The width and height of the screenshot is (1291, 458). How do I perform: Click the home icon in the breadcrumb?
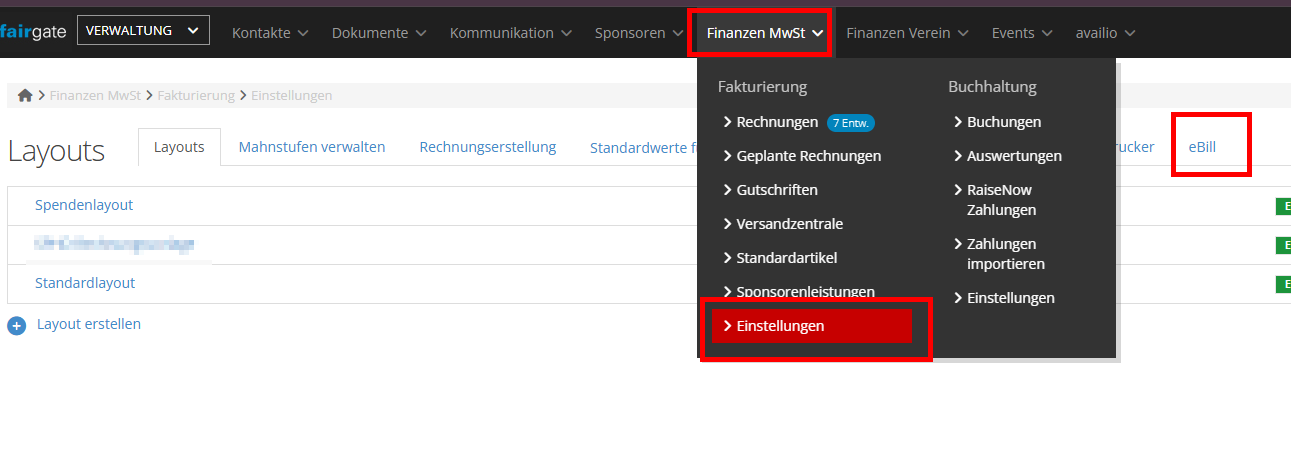pos(26,96)
